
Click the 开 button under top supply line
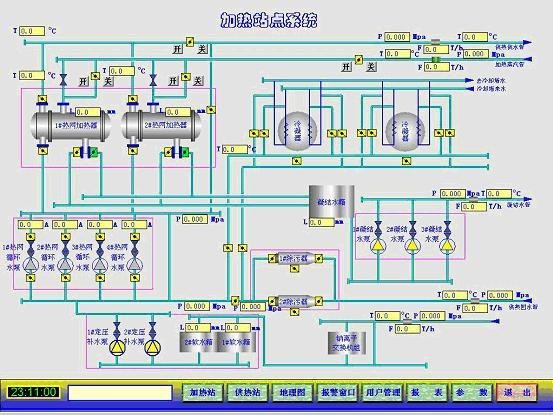pyautogui.click(x=178, y=49)
